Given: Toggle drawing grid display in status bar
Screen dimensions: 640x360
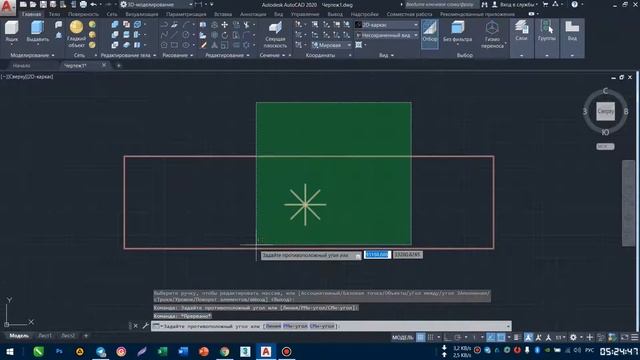Looking at the screenshot, I should click(x=420, y=338).
